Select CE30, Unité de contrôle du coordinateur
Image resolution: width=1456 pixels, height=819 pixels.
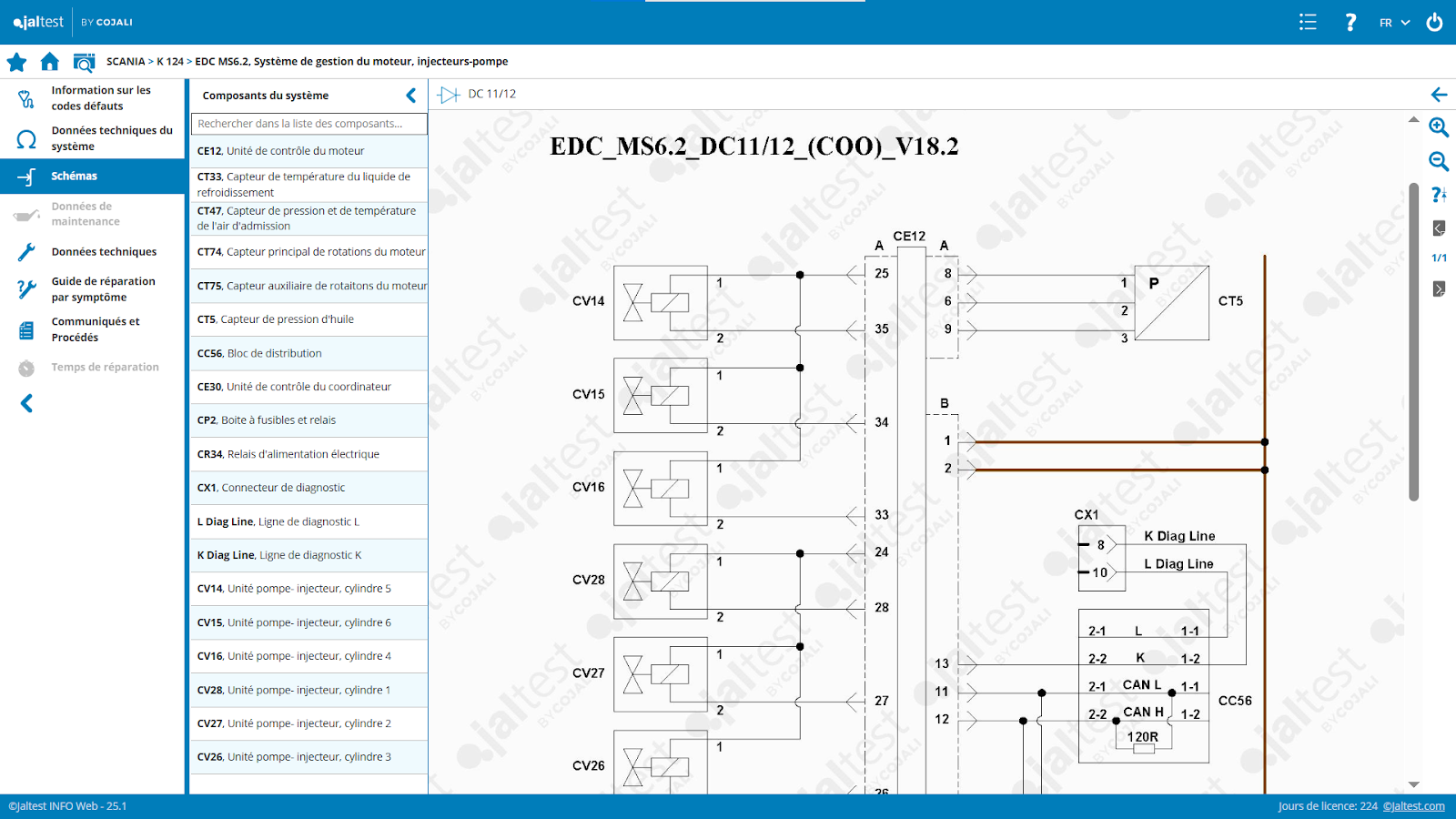click(308, 387)
